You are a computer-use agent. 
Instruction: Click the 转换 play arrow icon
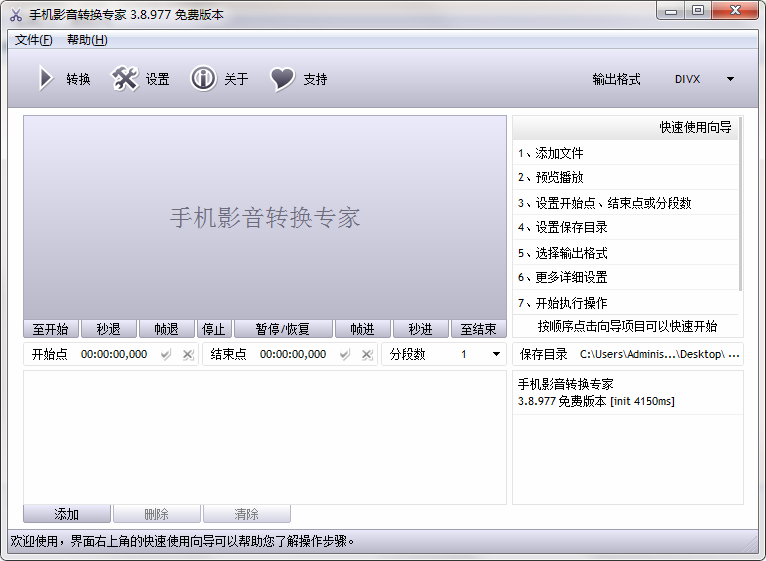pyautogui.click(x=46, y=79)
